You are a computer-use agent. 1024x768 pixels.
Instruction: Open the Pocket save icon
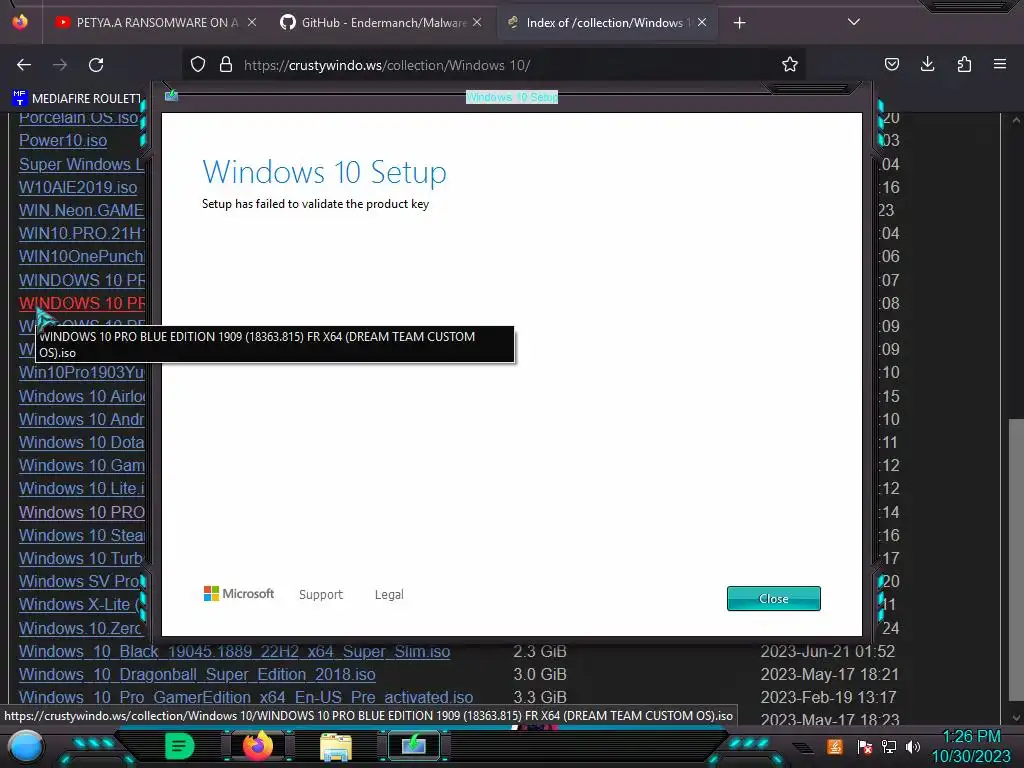tap(891, 64)
